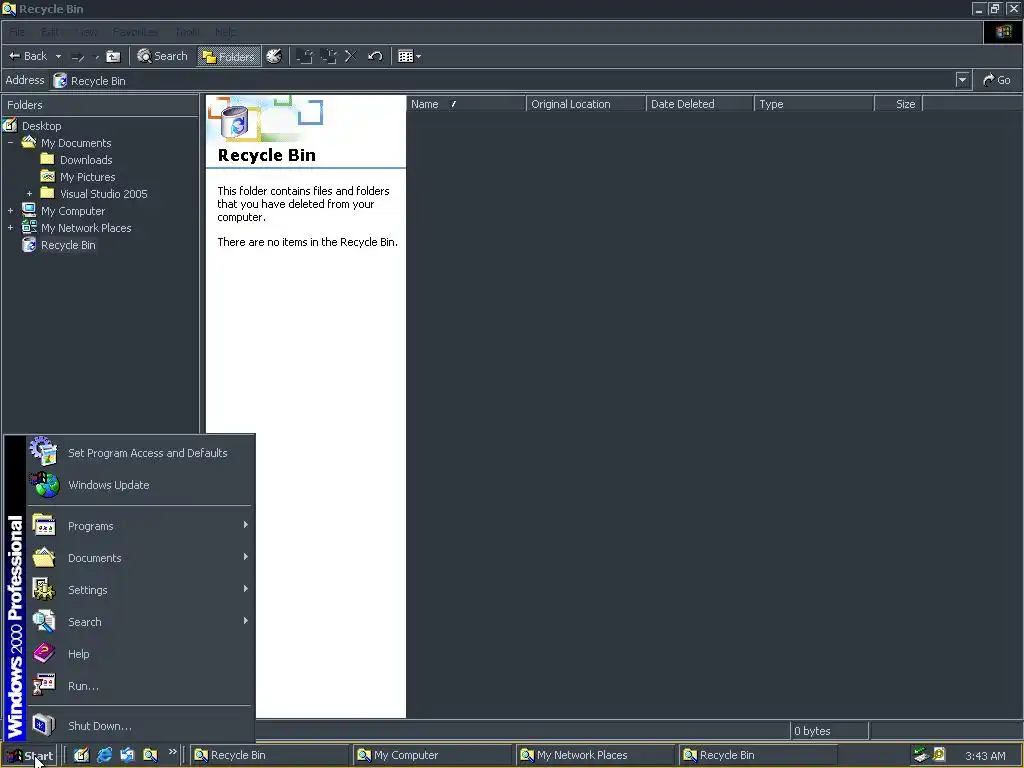Screen dimensions: 1024x768
Task: Click the Search magnifier icon in Start menu
Action: [44, 621]
